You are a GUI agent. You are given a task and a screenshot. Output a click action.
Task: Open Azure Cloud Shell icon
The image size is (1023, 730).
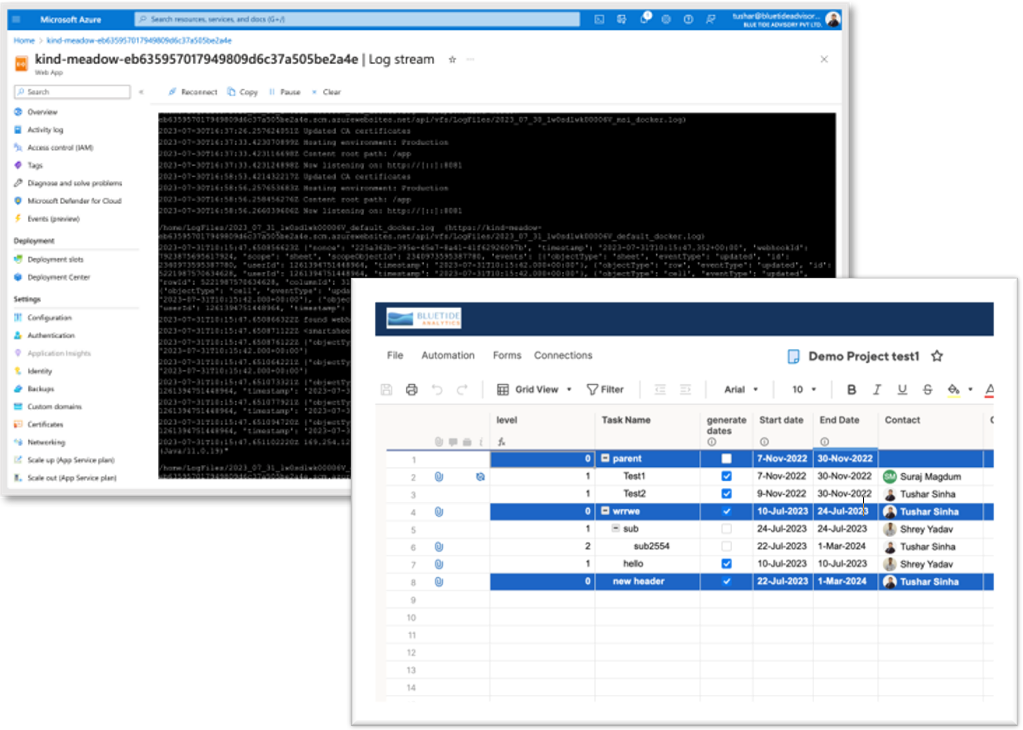(x=599, y=19)
